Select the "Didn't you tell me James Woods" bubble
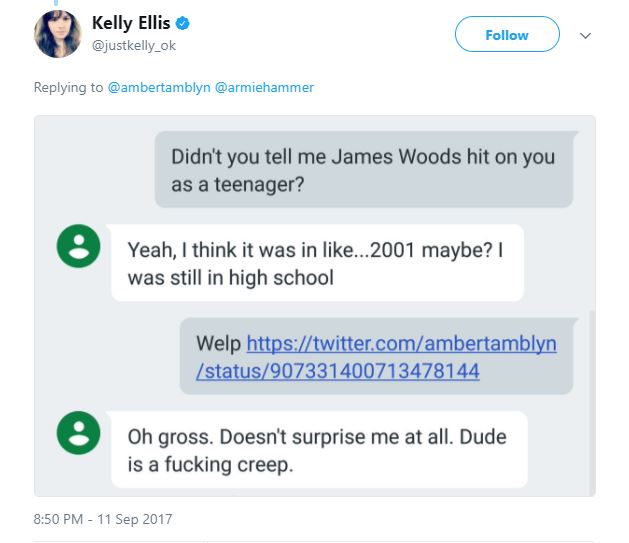Viewport: 629px width, 543px height. 363,170
